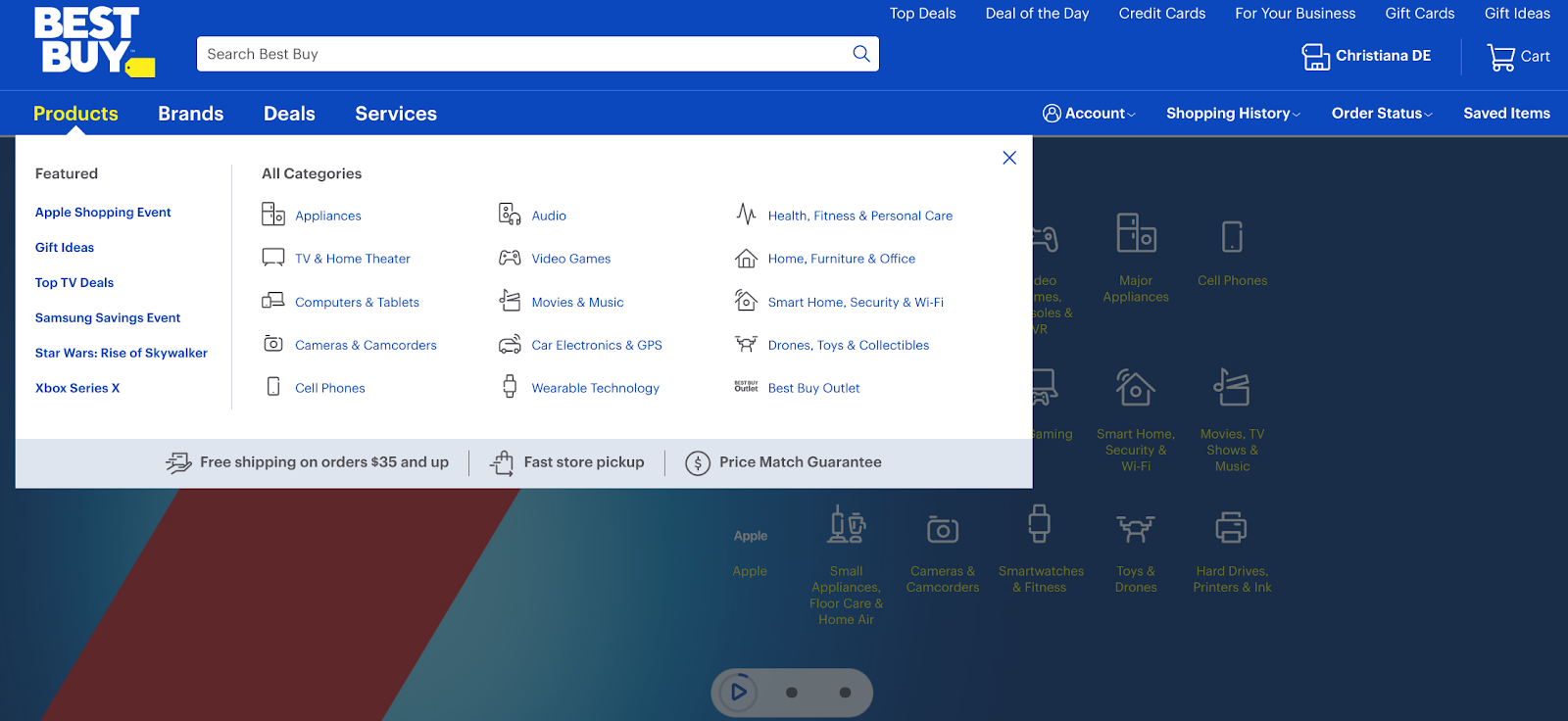
Task: Click the Smart Home, Security camera-house icon
Action: [747, 300]
